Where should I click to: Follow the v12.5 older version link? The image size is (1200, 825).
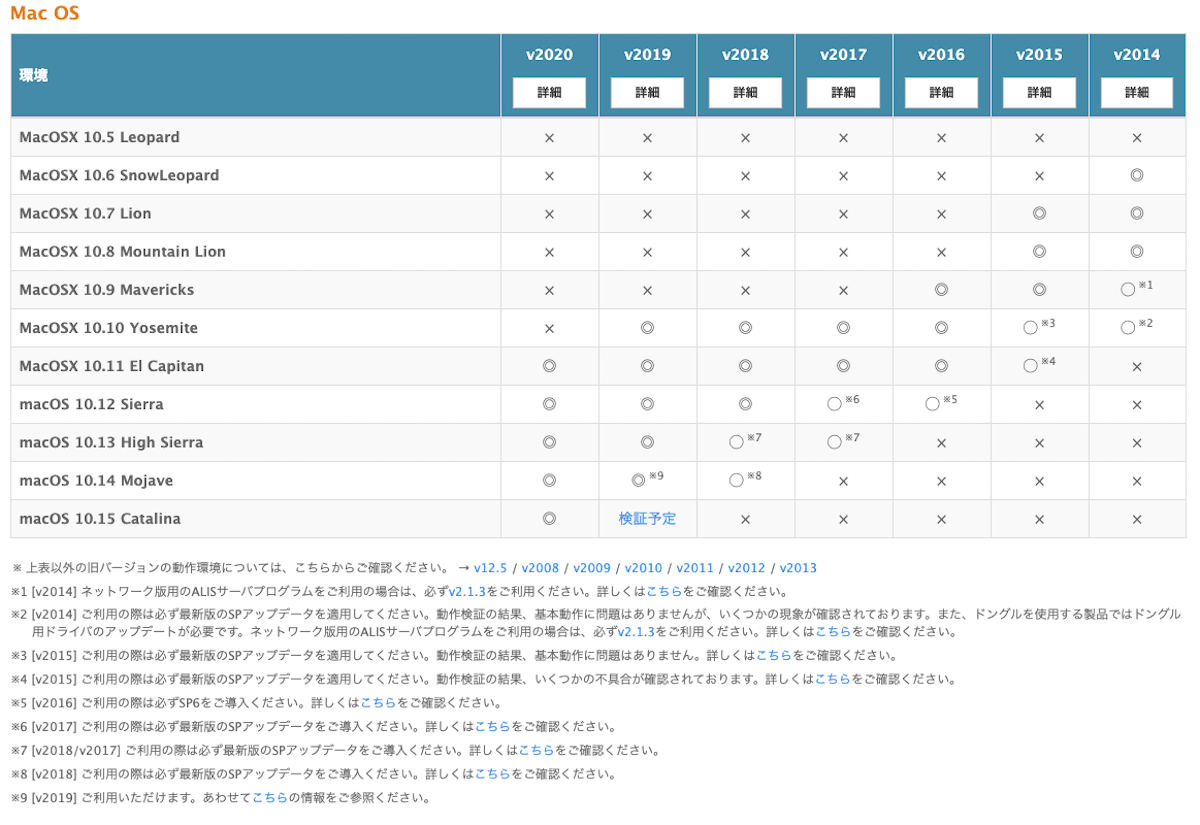(492, 568)
